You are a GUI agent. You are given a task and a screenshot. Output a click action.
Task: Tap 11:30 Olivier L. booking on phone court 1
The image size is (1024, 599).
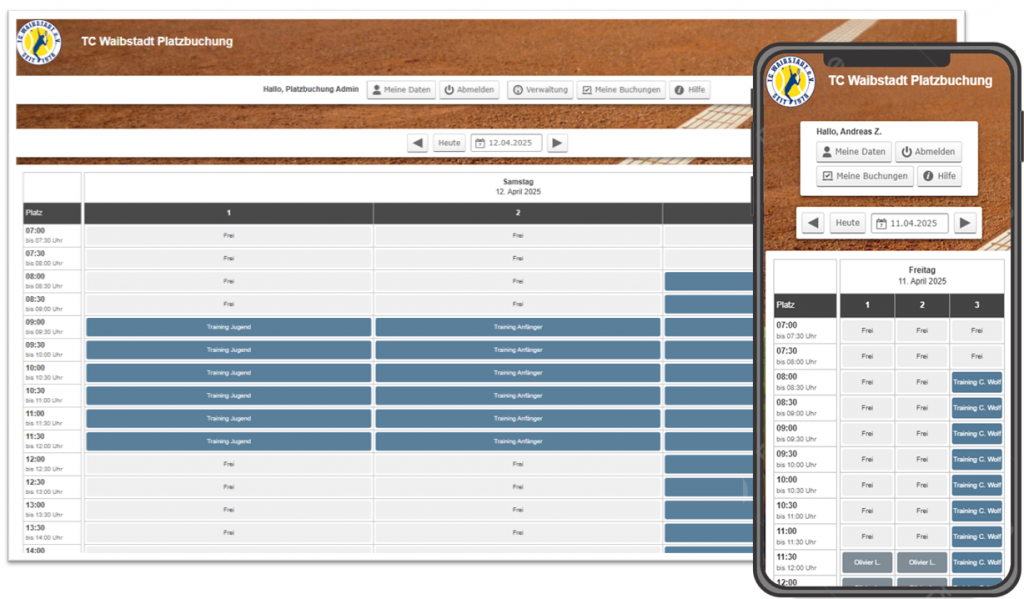coord(867,562)
